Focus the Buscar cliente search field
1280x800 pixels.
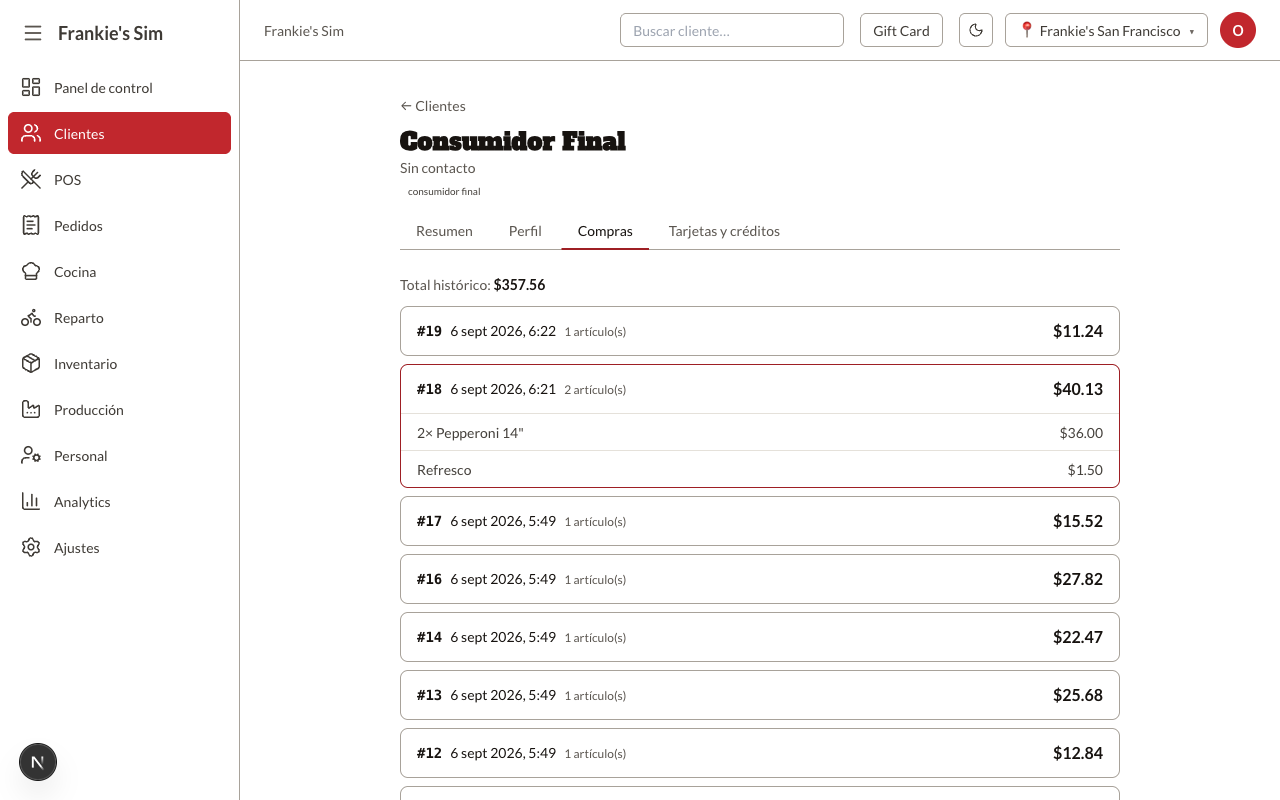point(732,30)
